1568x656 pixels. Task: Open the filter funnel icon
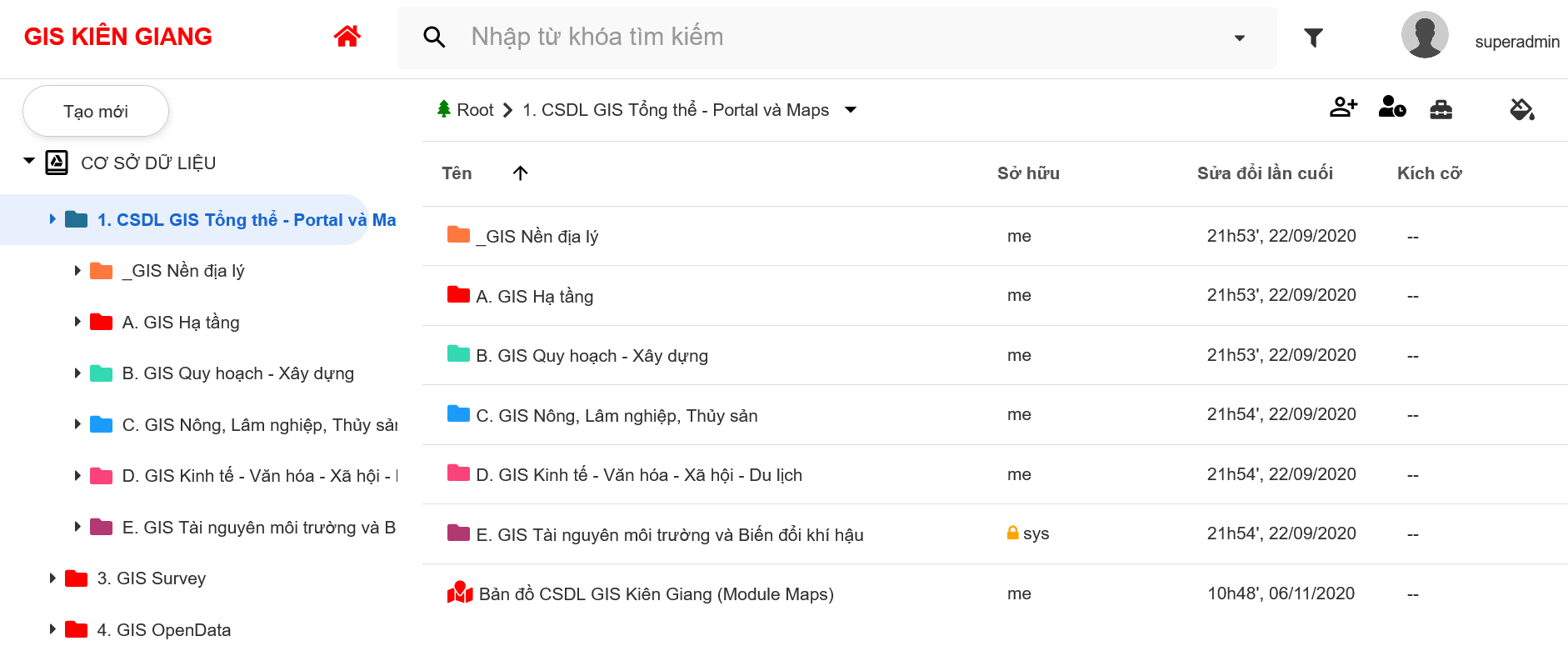coord(1313,38)
